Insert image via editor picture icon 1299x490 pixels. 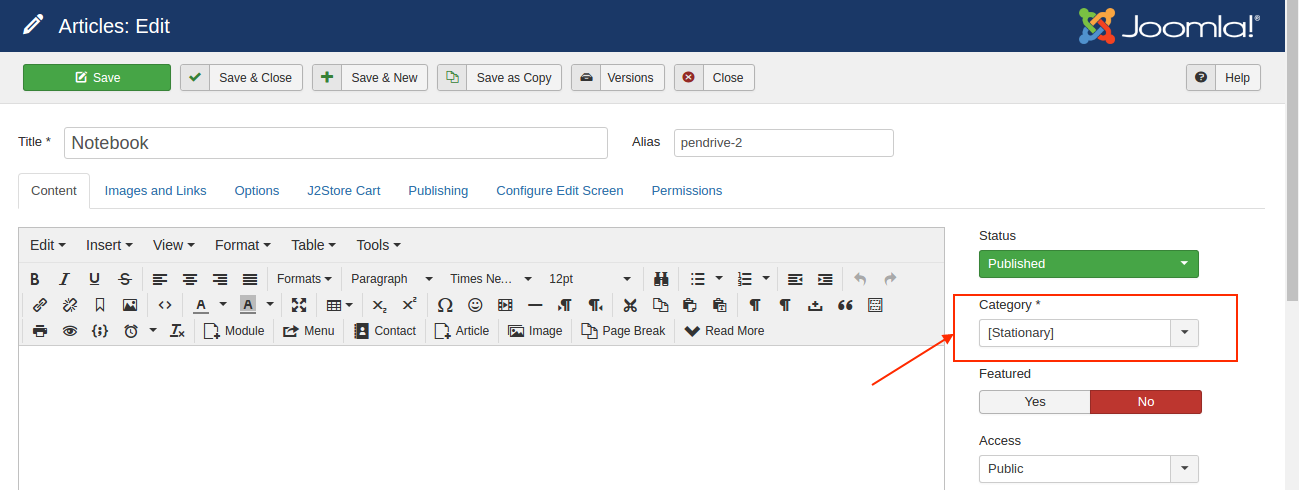pos(130,305)
